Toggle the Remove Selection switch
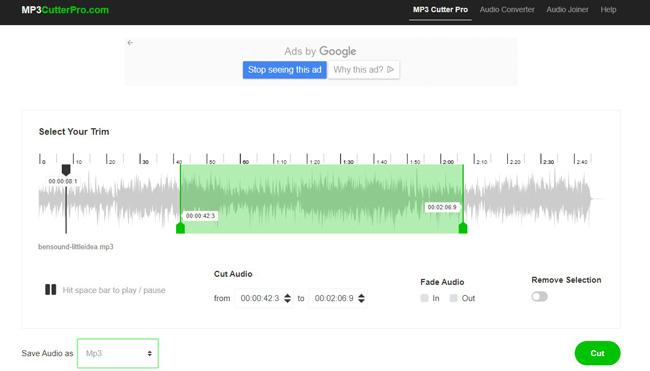 click(539, 296)
